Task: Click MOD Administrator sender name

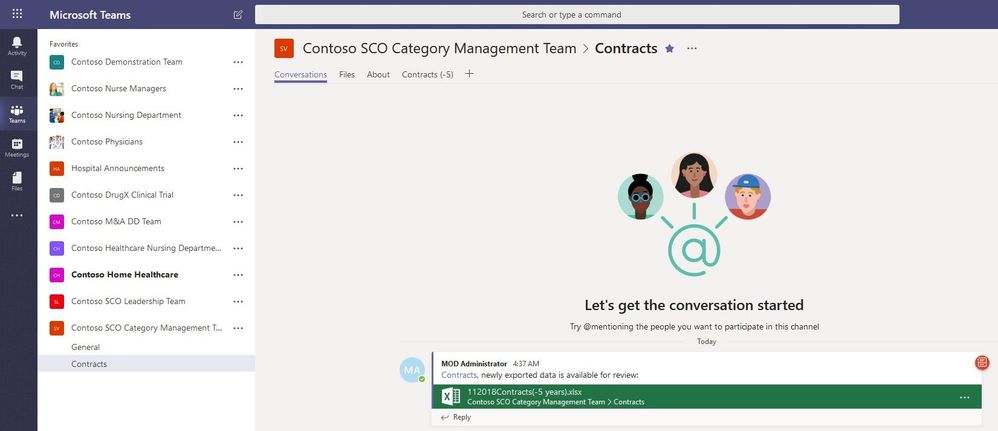Action: coord(474,364)
